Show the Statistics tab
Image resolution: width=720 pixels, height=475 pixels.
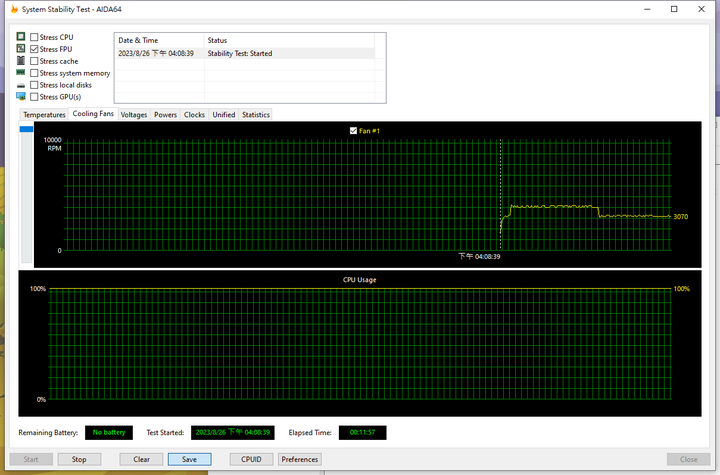tap(256, 115)
